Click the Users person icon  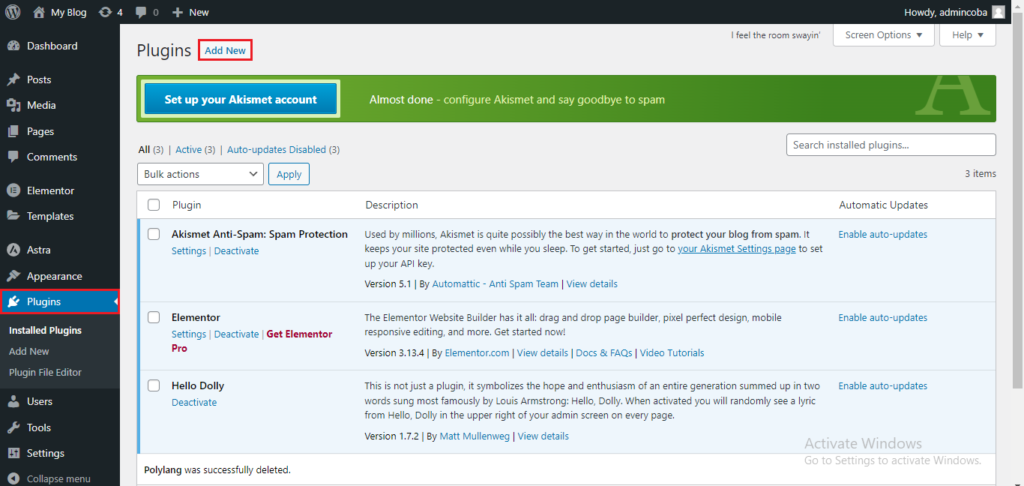point(13,401)
